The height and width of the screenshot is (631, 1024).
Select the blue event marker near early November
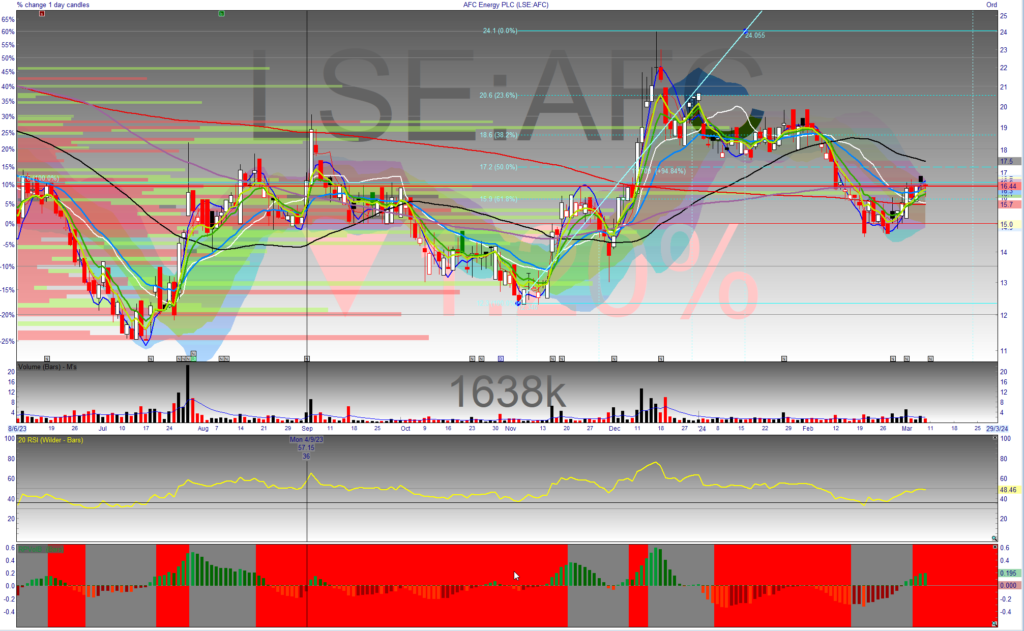(x=501, y=358)
